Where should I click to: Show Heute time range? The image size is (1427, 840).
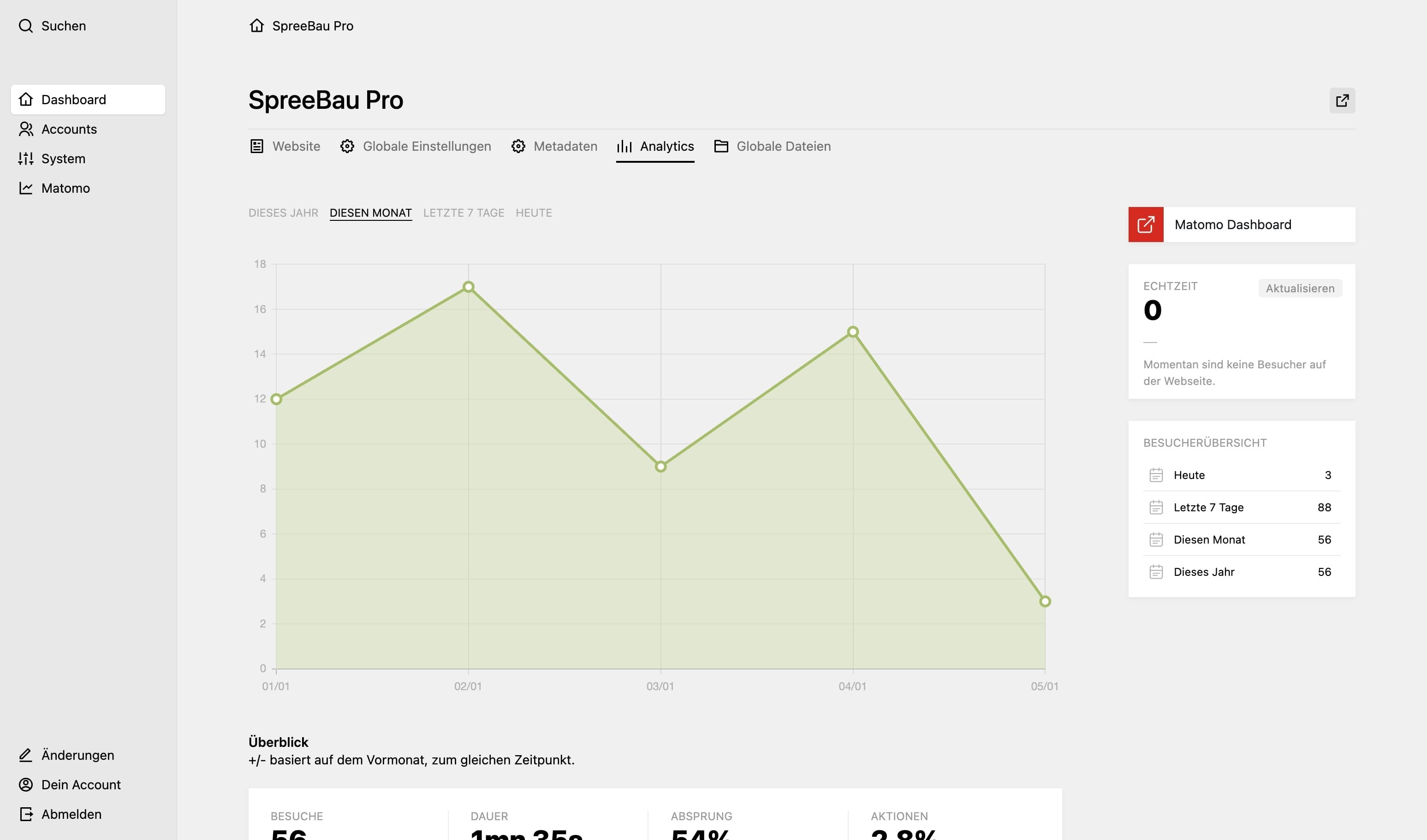coord(534,213)
